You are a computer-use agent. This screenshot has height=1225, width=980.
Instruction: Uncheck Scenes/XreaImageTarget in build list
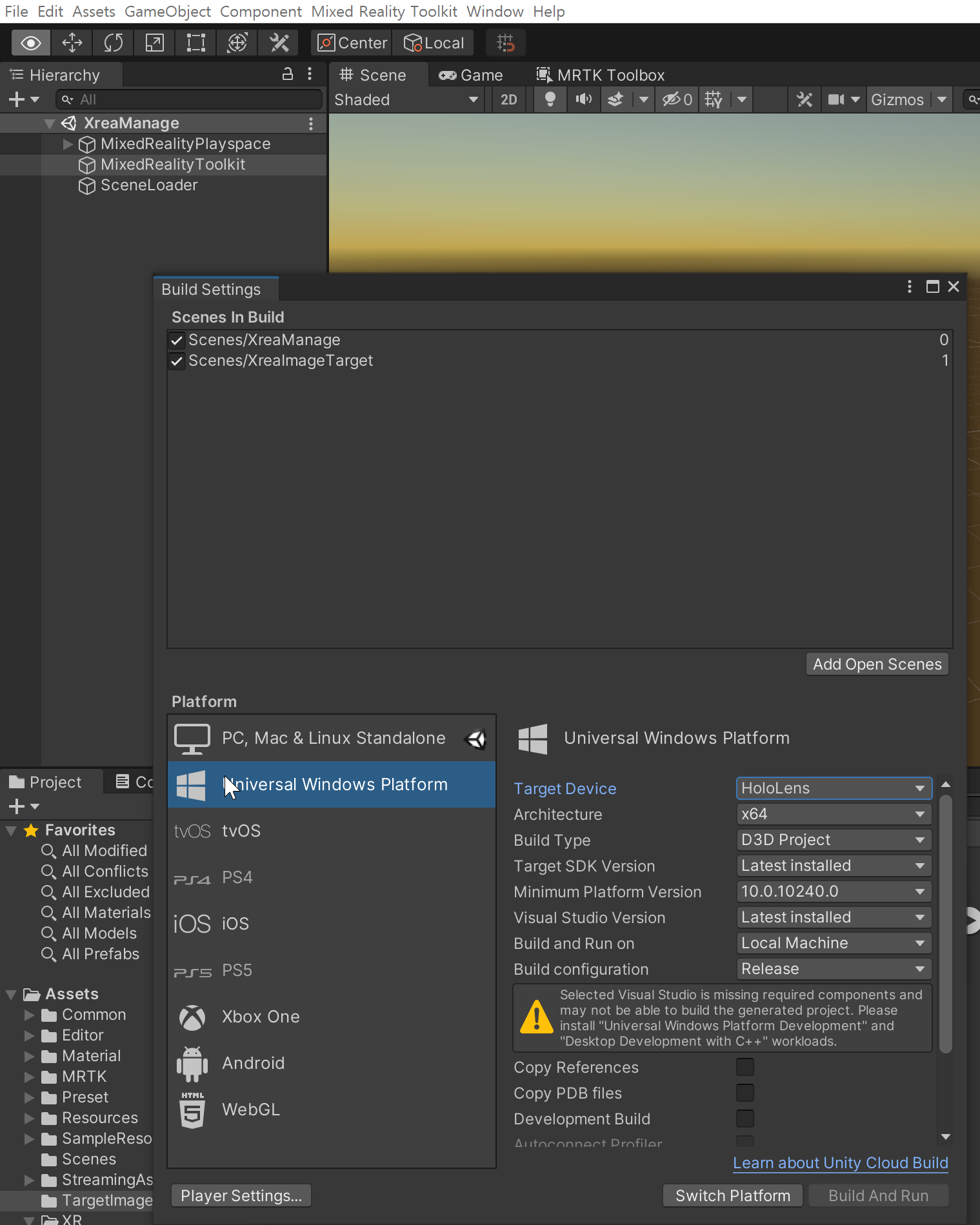click(x=177, y=361)
